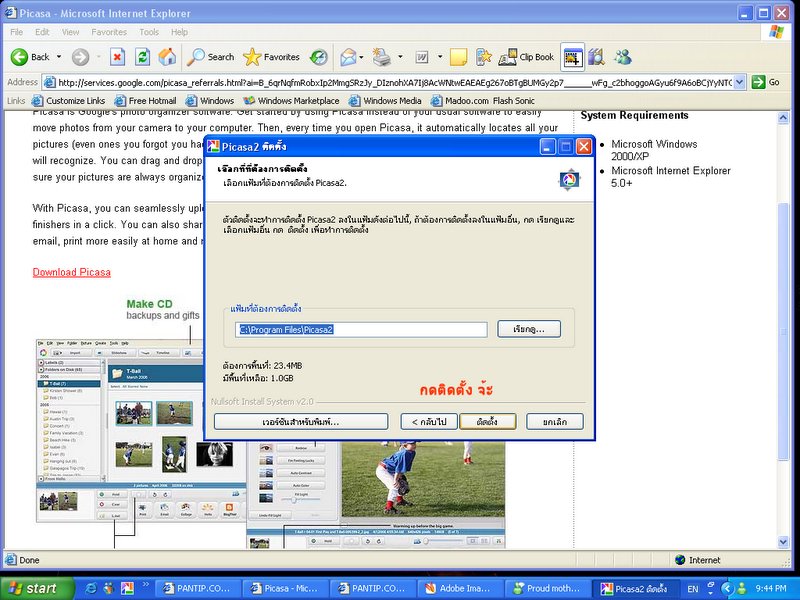Open the Help menu
The image size is (800, 600).
179,32
